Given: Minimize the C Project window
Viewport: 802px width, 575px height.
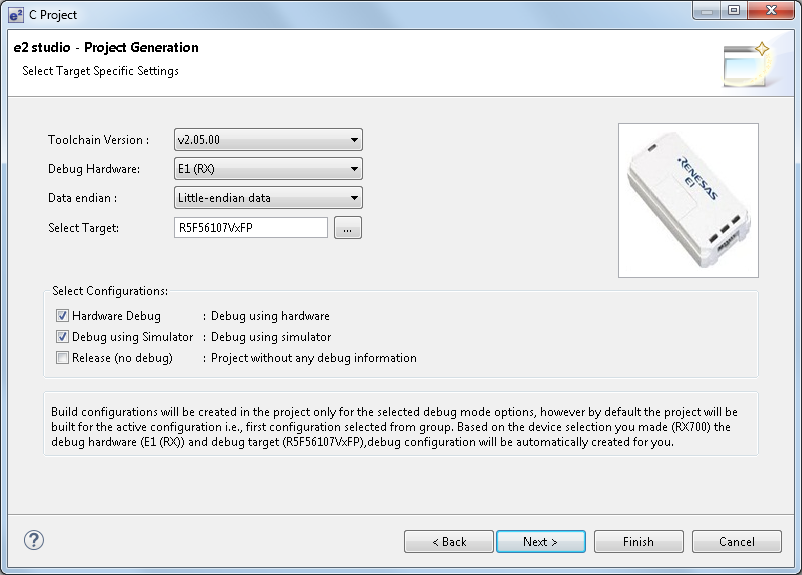Looking at the screenshot, I should 707,11.
